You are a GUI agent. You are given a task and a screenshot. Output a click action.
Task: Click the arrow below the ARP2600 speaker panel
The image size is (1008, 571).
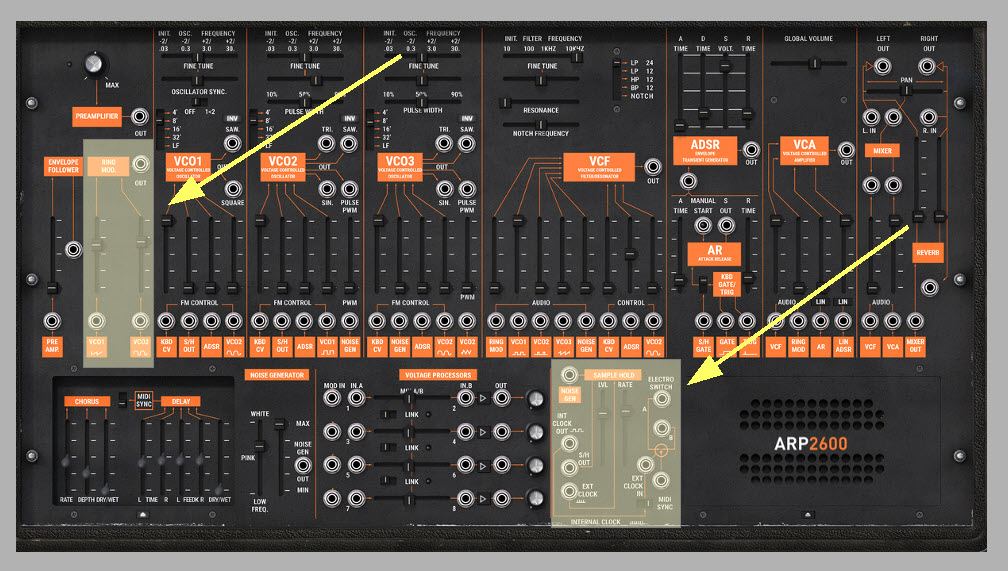point(809,514)
